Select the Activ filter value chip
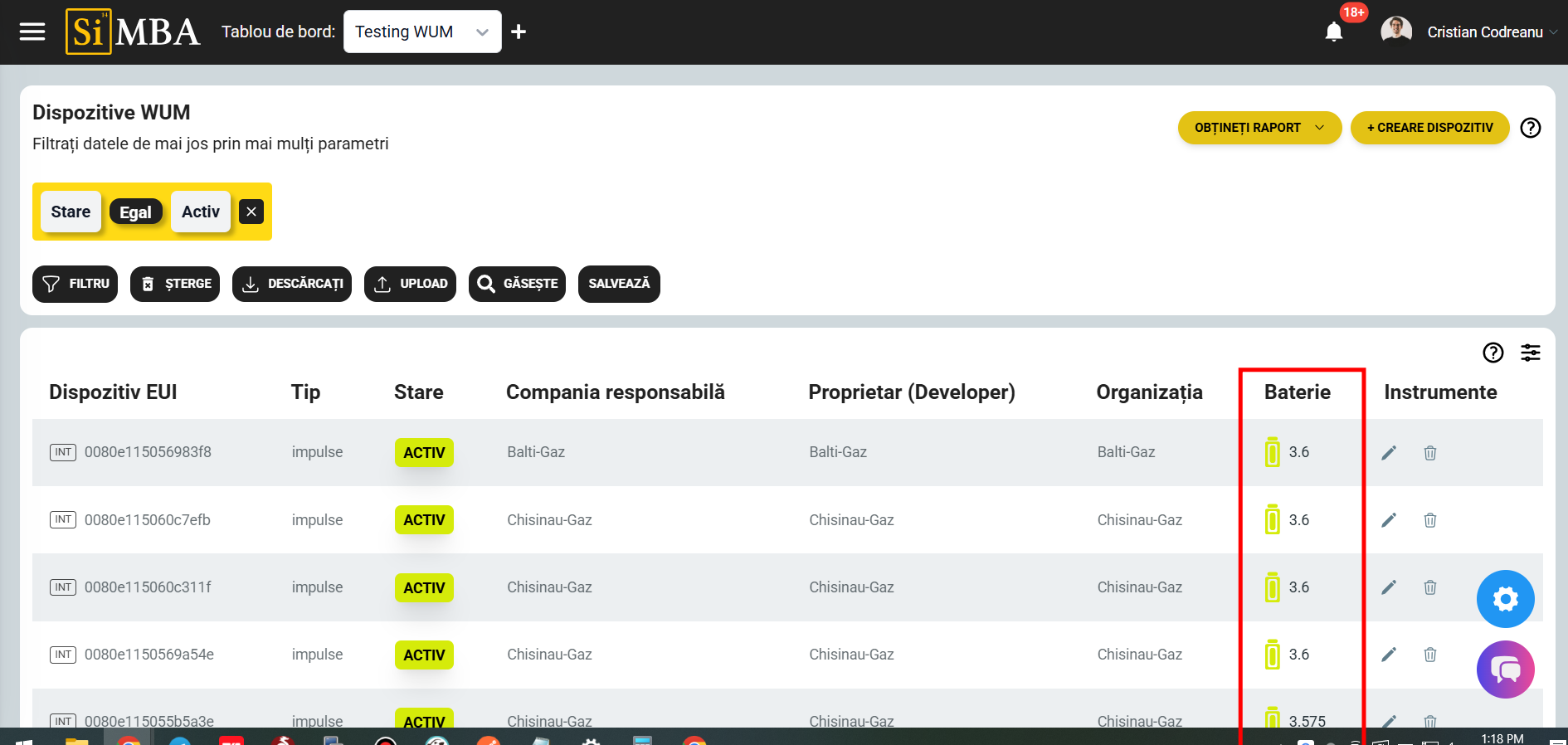 click(x=201, y=212)
